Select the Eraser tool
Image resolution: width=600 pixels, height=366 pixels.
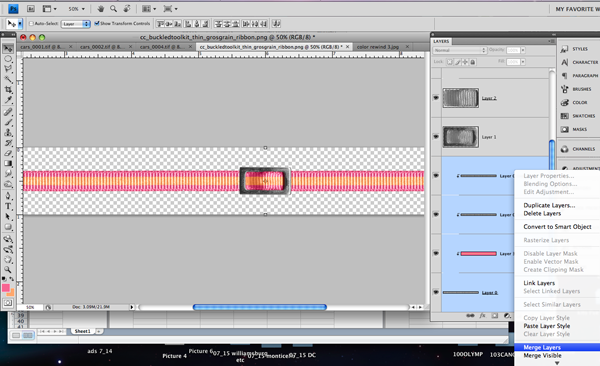[8, 153]
